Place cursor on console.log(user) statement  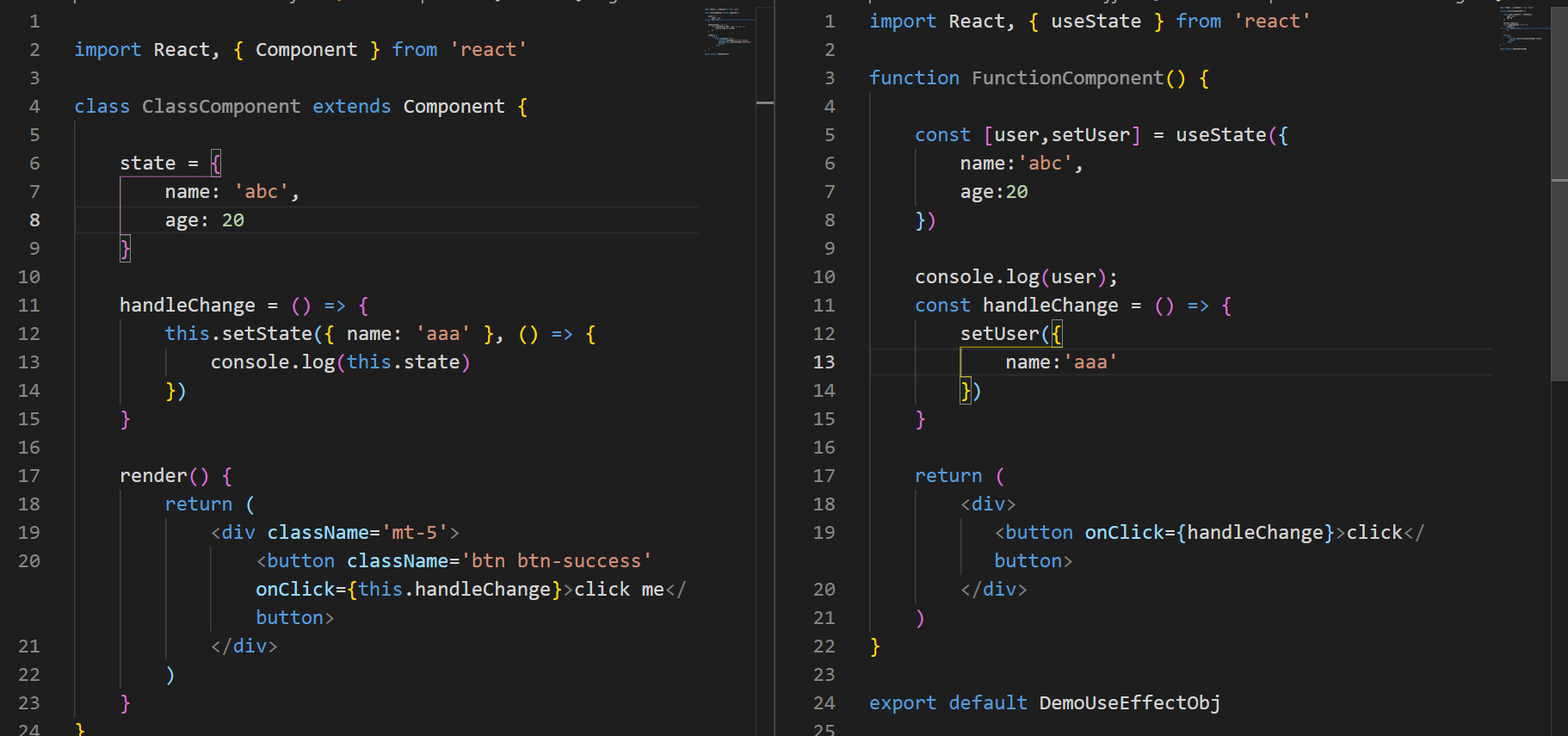[x=1016, y=277]
